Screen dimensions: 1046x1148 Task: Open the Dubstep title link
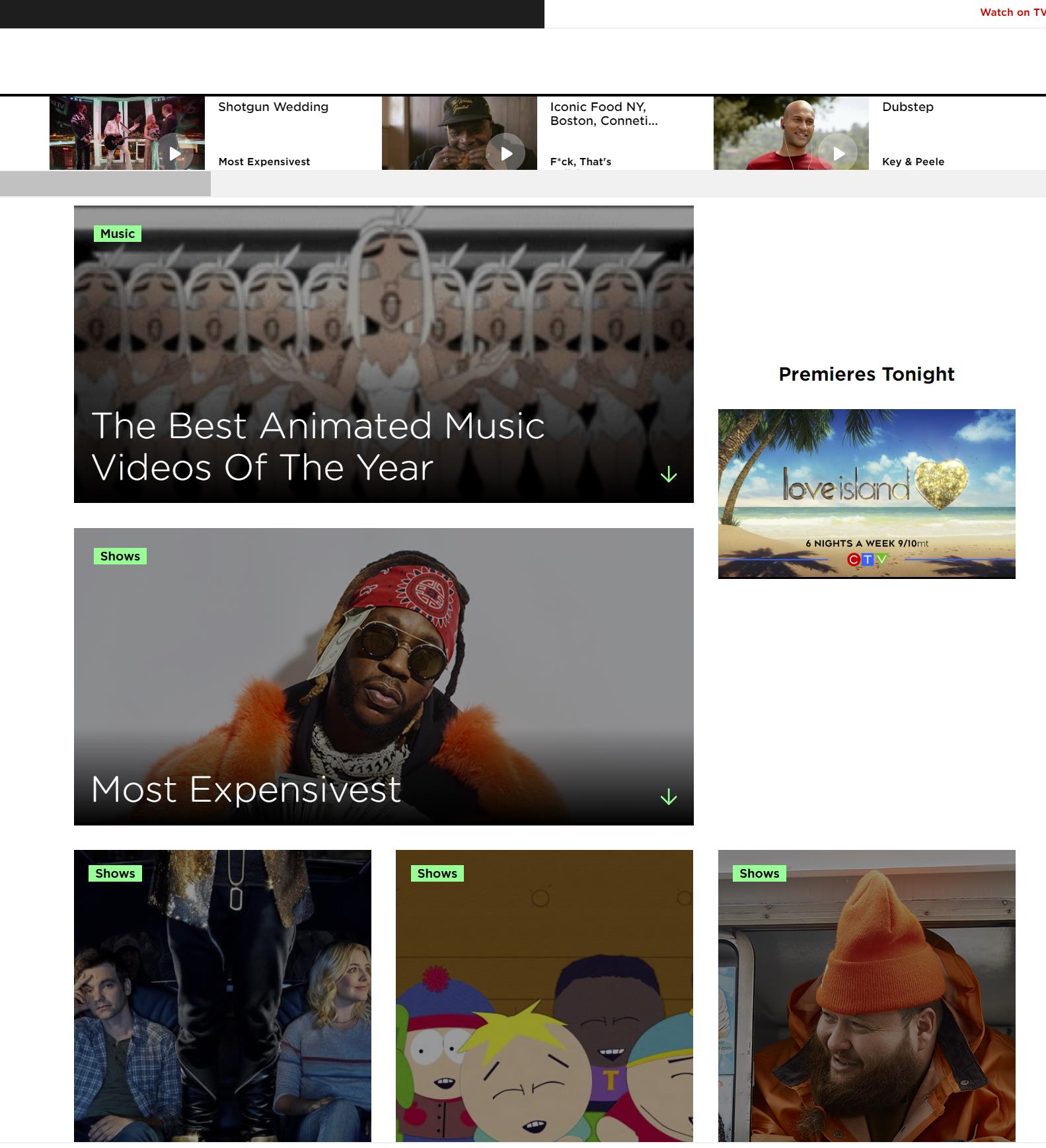coord(908,107)
